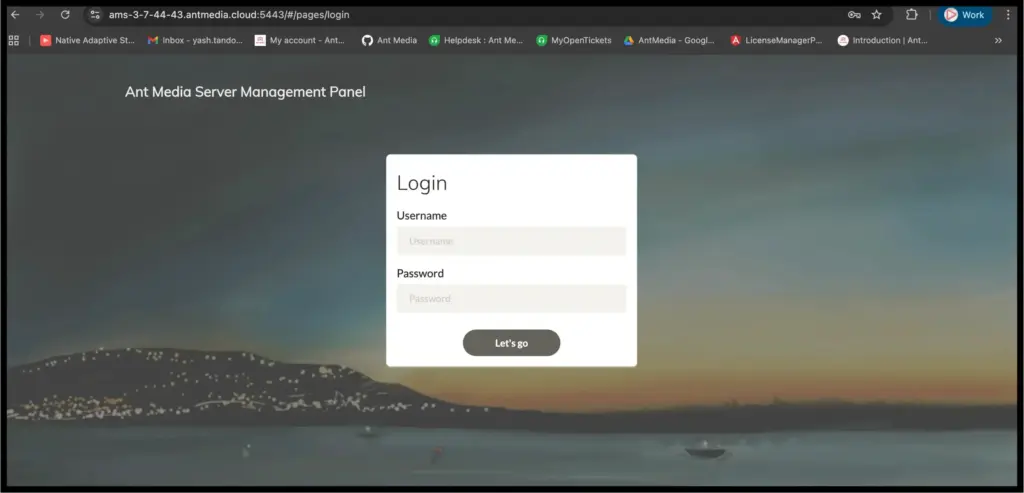Bookmark this page with the star icon
Screen dimensions: 1024x493
(877, 15)
